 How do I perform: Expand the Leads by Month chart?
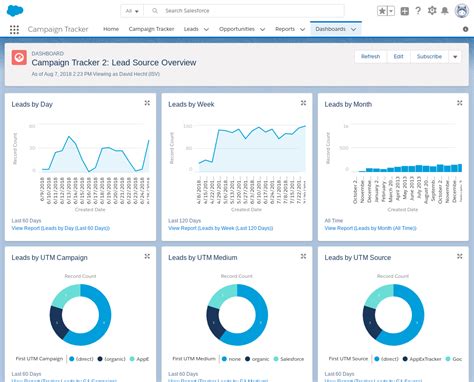pyautogui.click(x=460, y=103)
